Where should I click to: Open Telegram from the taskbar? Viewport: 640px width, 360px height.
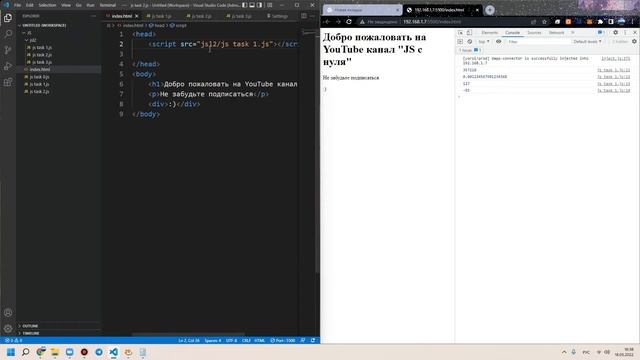[99, 352]
